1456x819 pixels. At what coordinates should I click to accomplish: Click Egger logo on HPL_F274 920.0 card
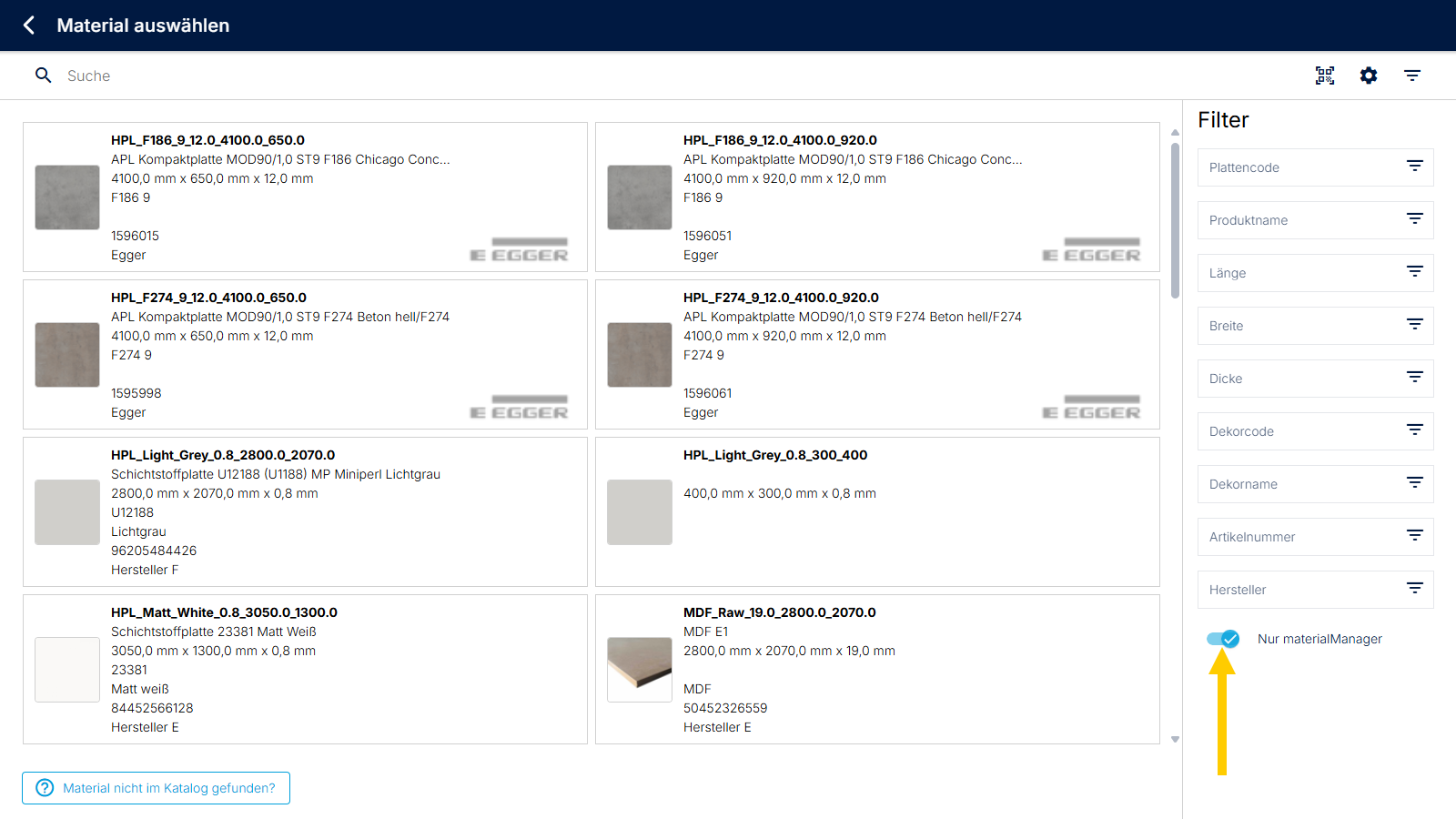[1092, 407]
